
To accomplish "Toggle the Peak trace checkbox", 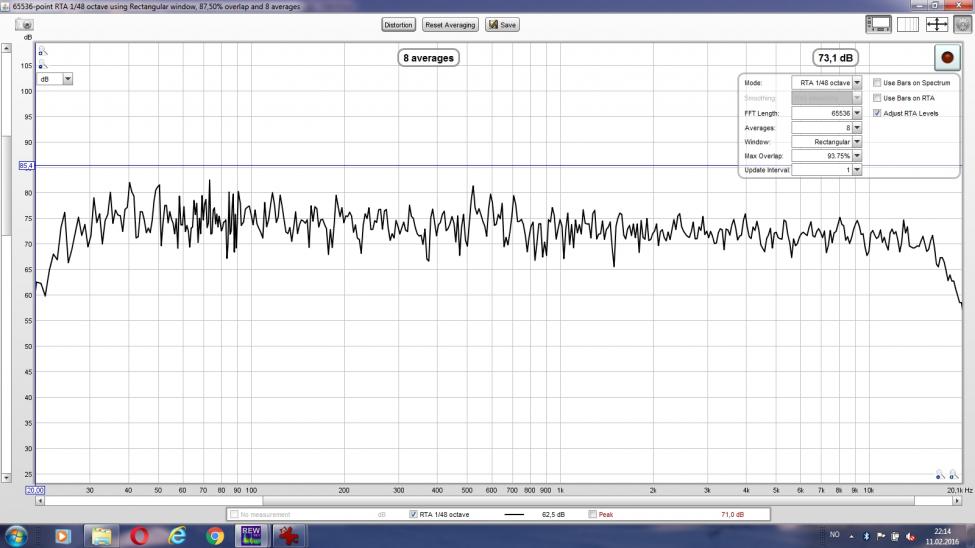I will pos(593,514).
